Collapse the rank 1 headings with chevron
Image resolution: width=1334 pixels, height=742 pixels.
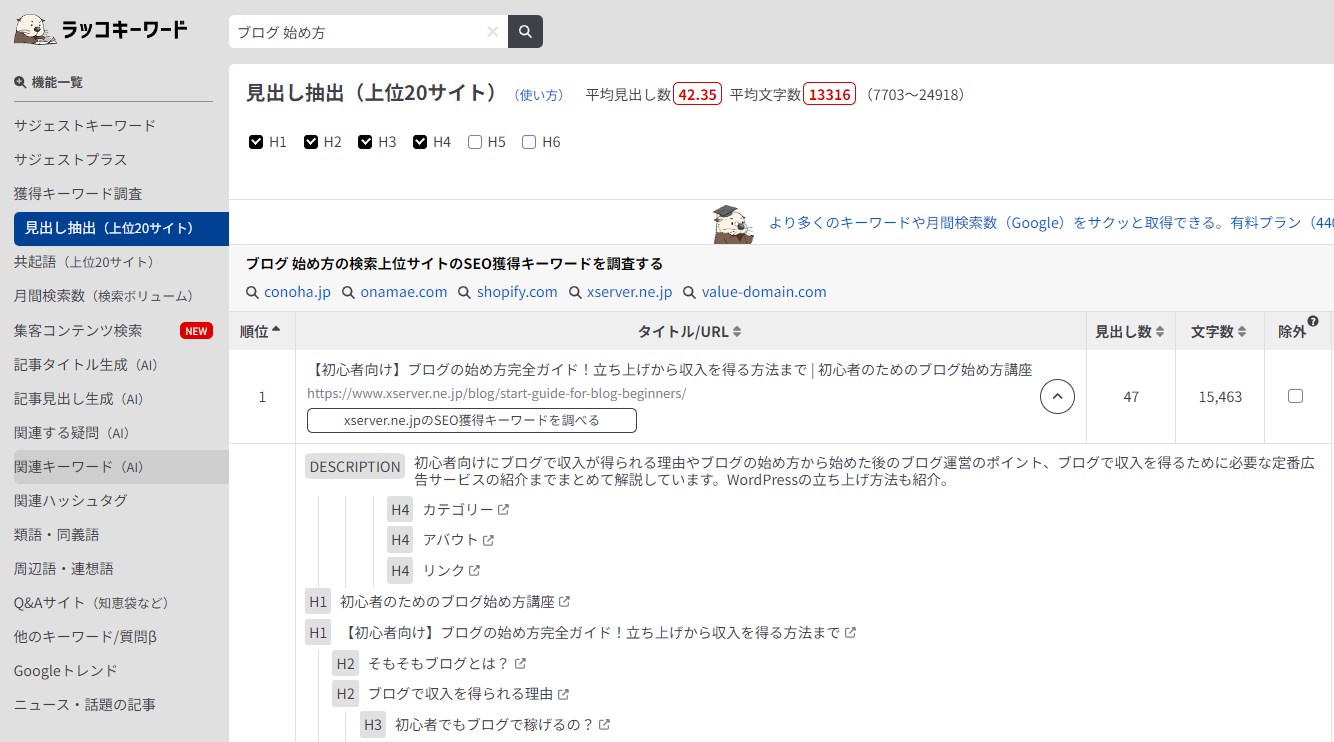(x=1057, y=397)
